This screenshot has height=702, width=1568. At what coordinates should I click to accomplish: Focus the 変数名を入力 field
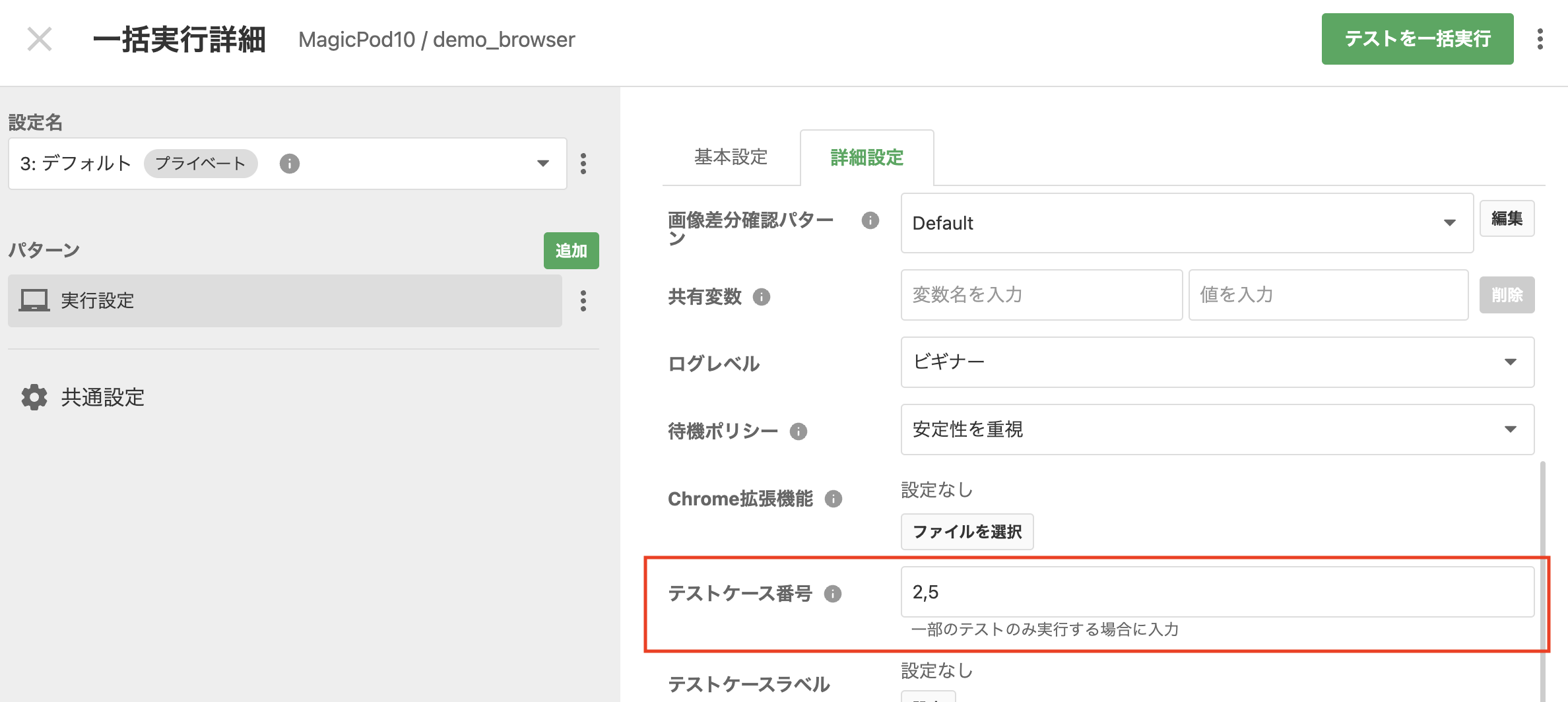click(x=1041, y=295)
